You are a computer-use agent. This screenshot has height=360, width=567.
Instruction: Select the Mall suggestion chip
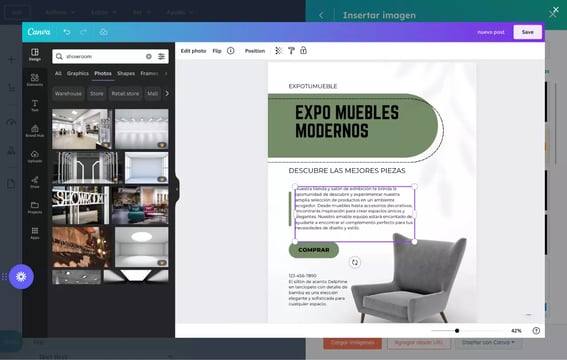(153, 94)
